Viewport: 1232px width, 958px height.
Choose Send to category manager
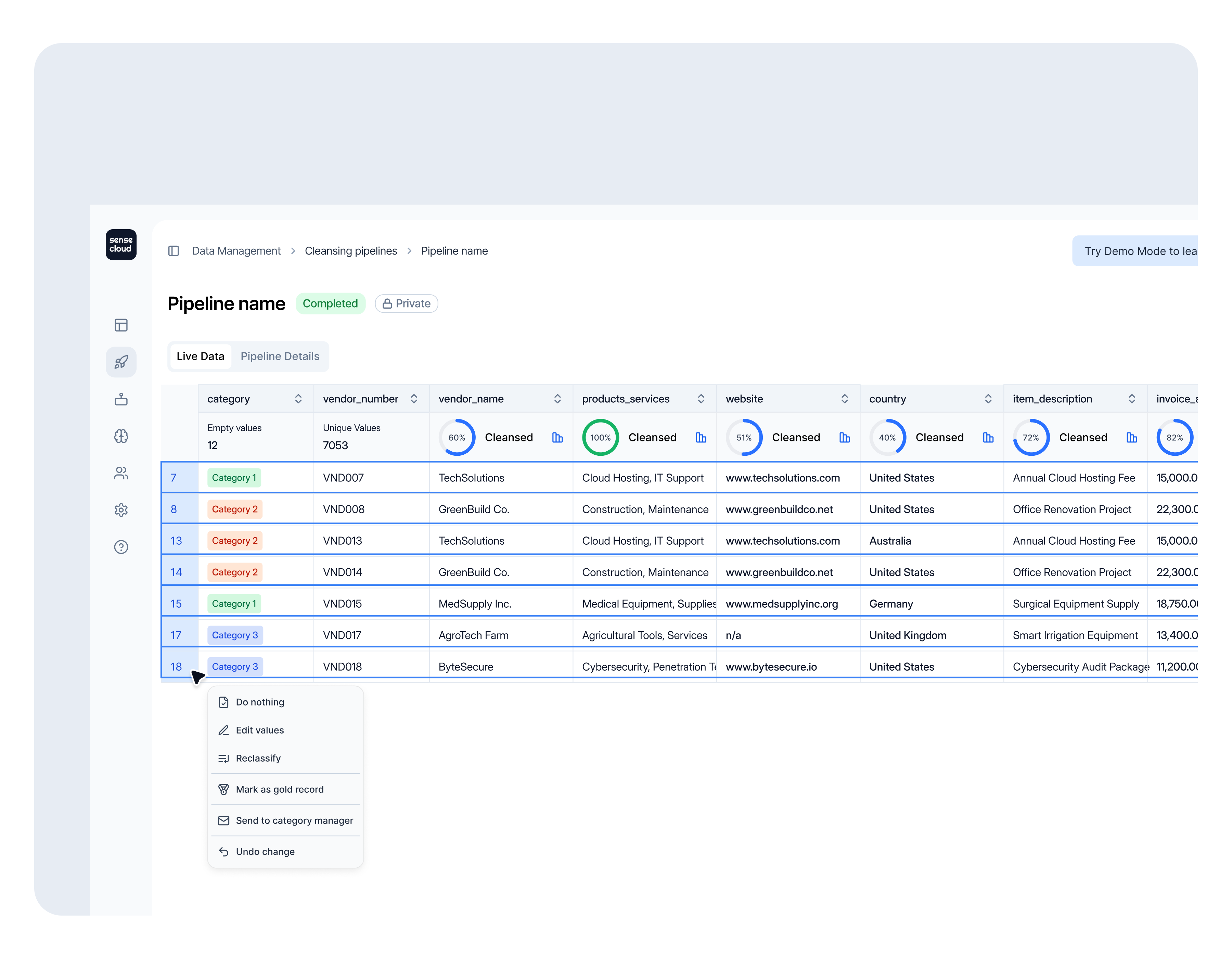click(285, 820)
